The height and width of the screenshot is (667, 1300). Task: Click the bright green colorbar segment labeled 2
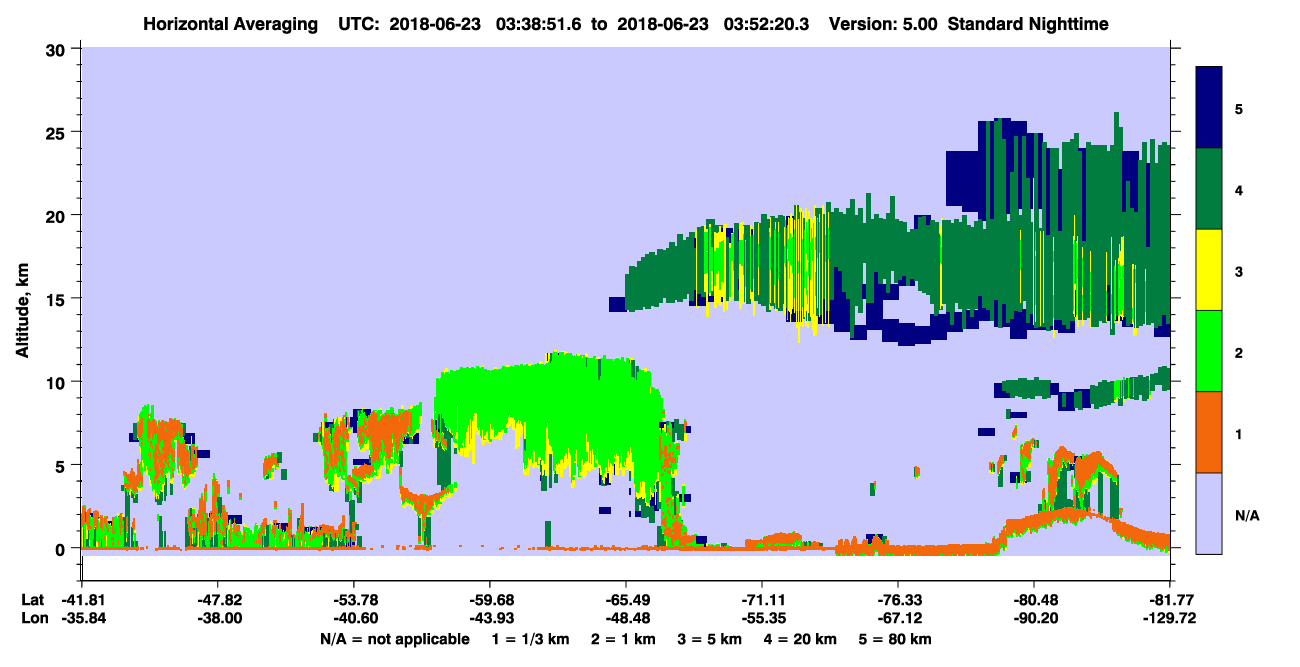tap(1210, 351)
